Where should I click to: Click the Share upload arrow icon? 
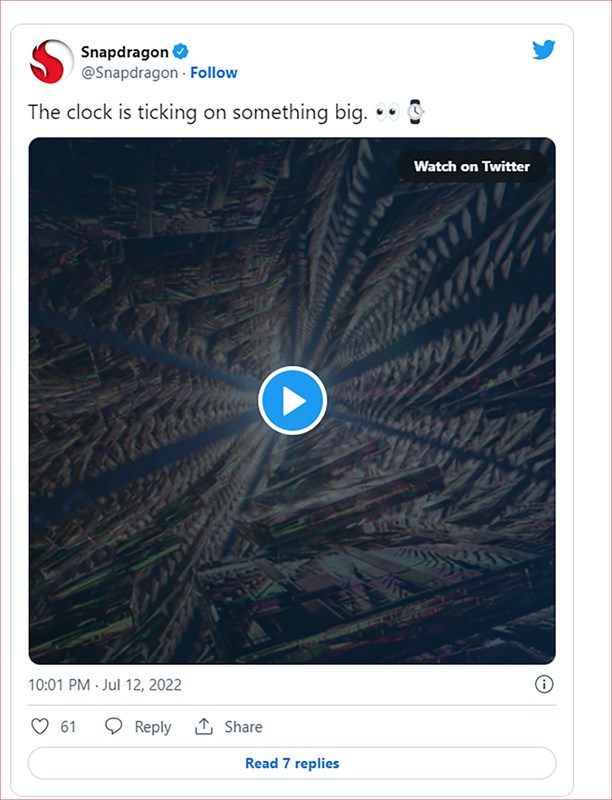pyautogui.click(x=204, y=727)
